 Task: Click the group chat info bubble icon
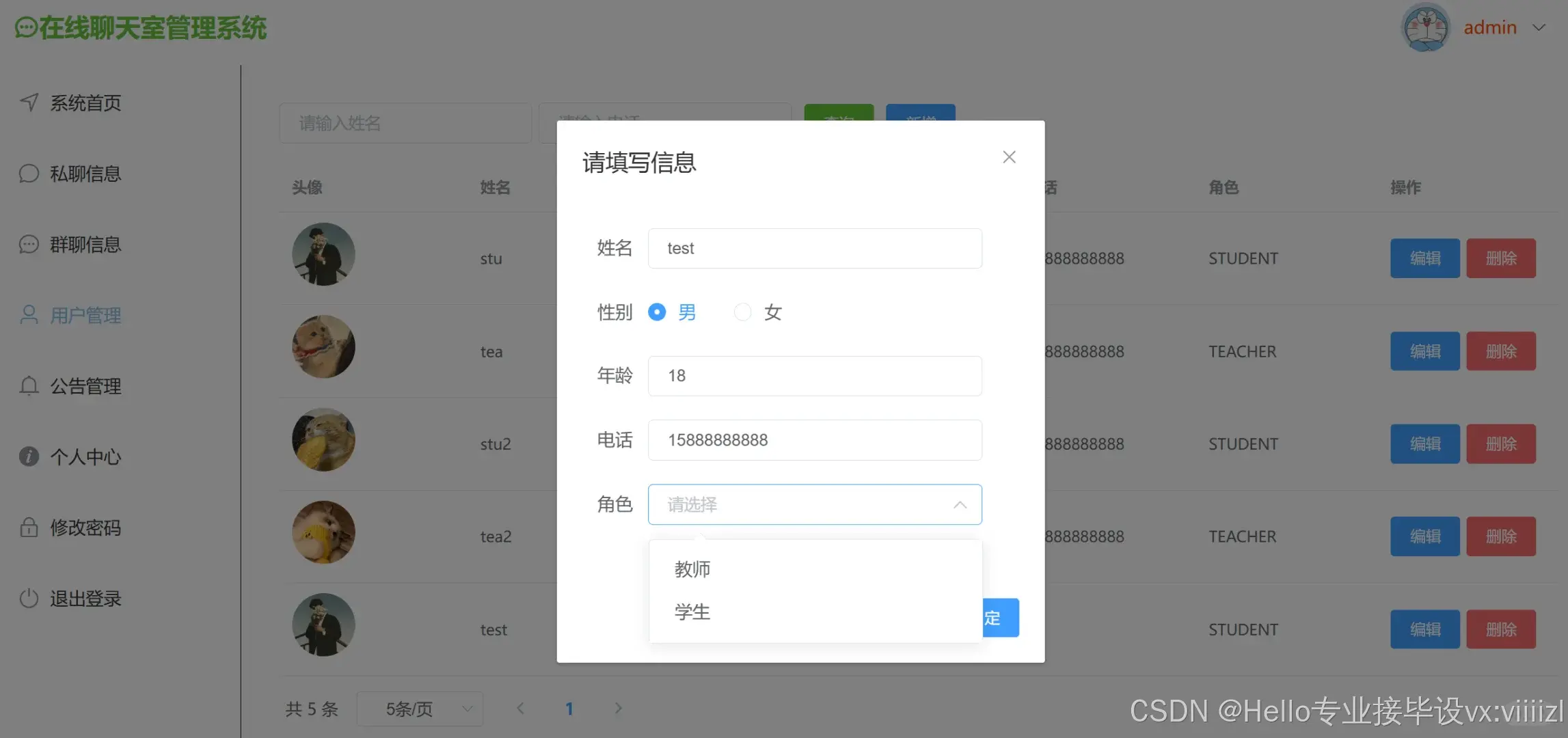[29, 244]
